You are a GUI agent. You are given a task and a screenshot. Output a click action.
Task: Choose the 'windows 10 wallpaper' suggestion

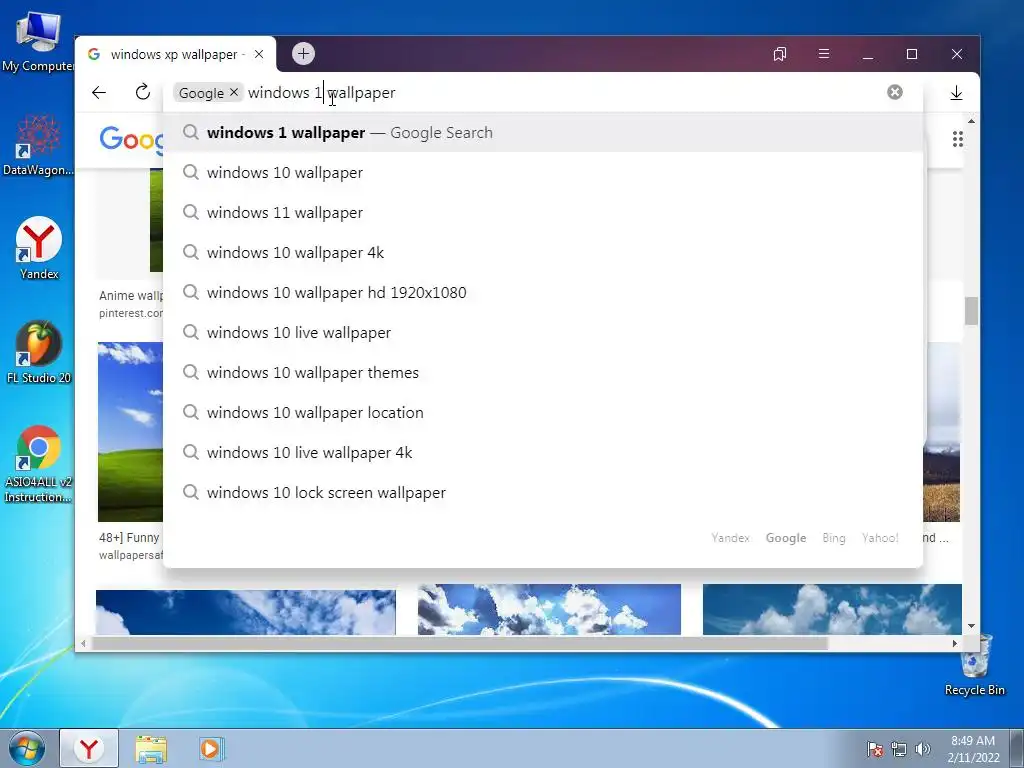tap(543, 172)
